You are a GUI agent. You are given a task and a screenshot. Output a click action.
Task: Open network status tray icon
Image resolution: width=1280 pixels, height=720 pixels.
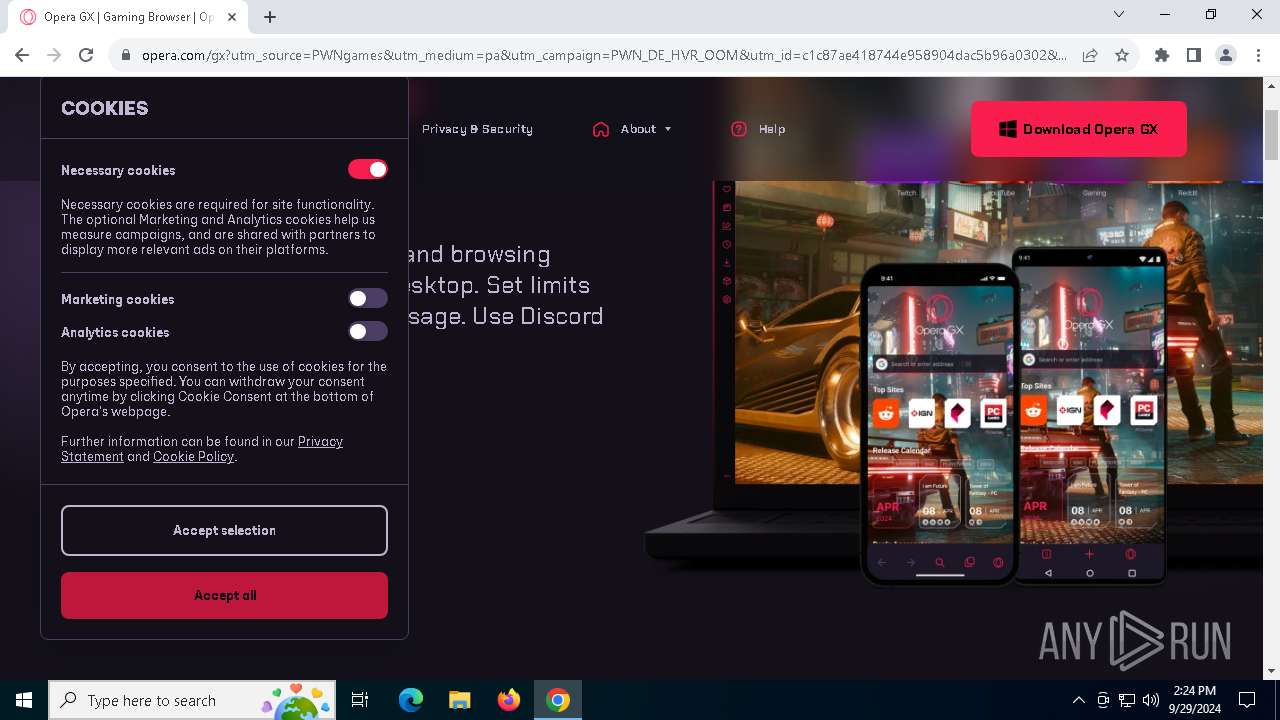pyautogui.click(x=1127, y=700)
